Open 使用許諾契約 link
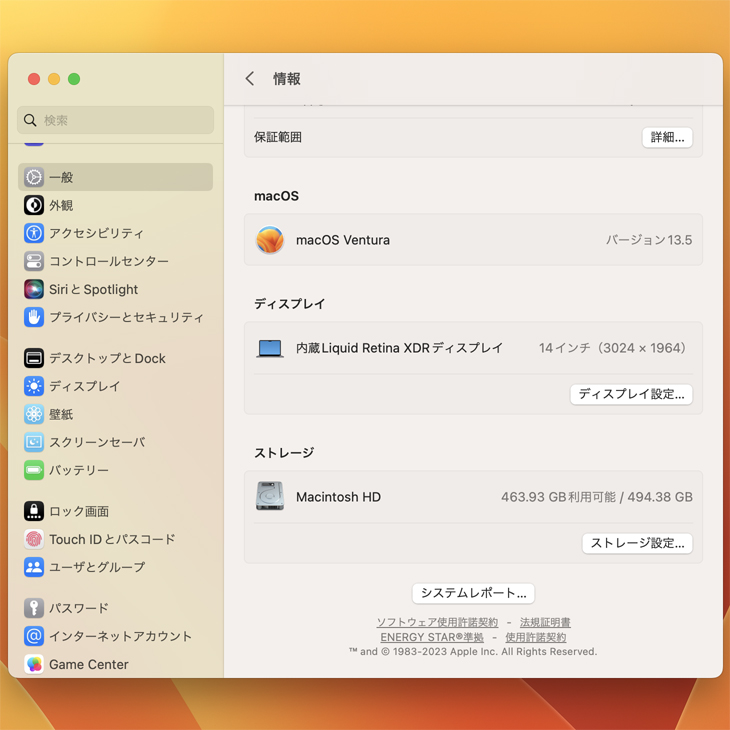Screen dimensions: 730x730 [536, 637]
